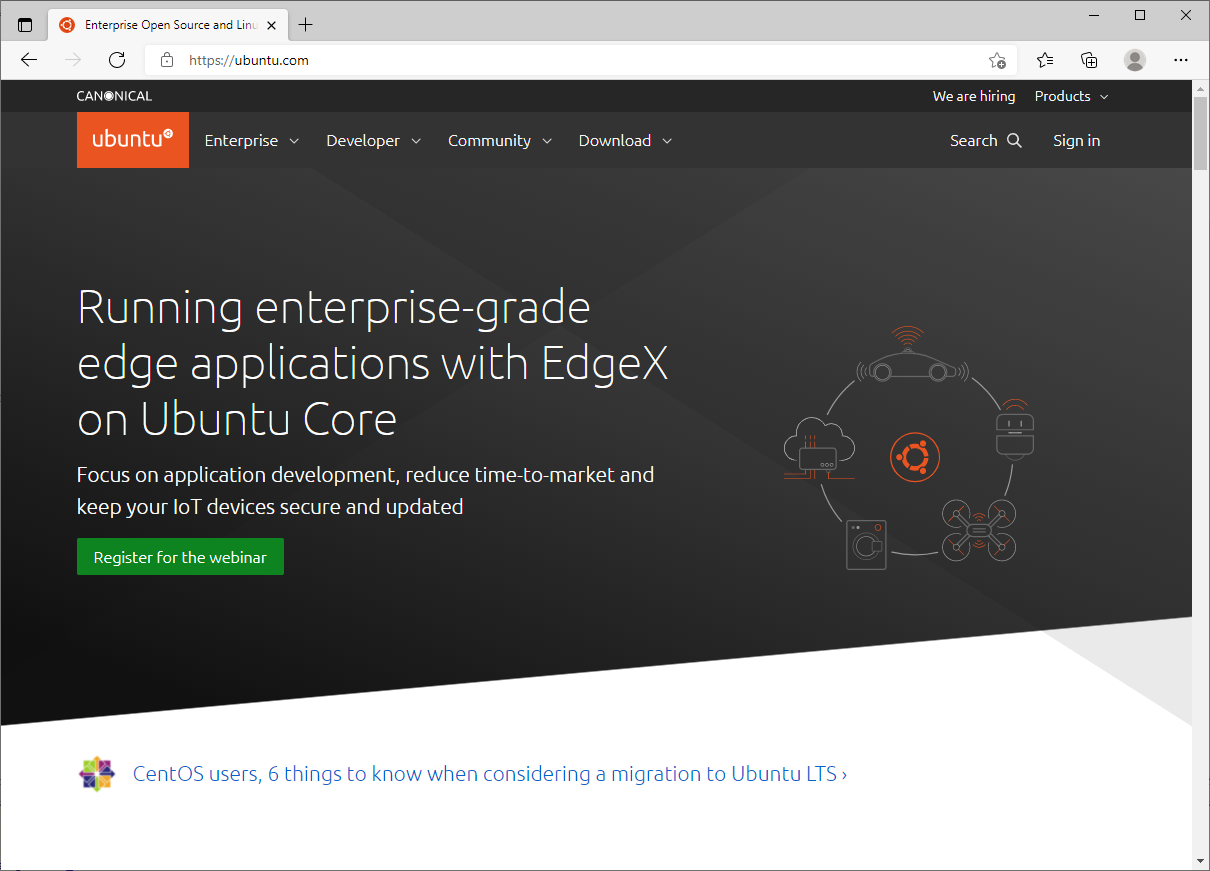Viewport: 1210px width, 871px height.
Task: Click the Sign in link
Action: 1076,140
